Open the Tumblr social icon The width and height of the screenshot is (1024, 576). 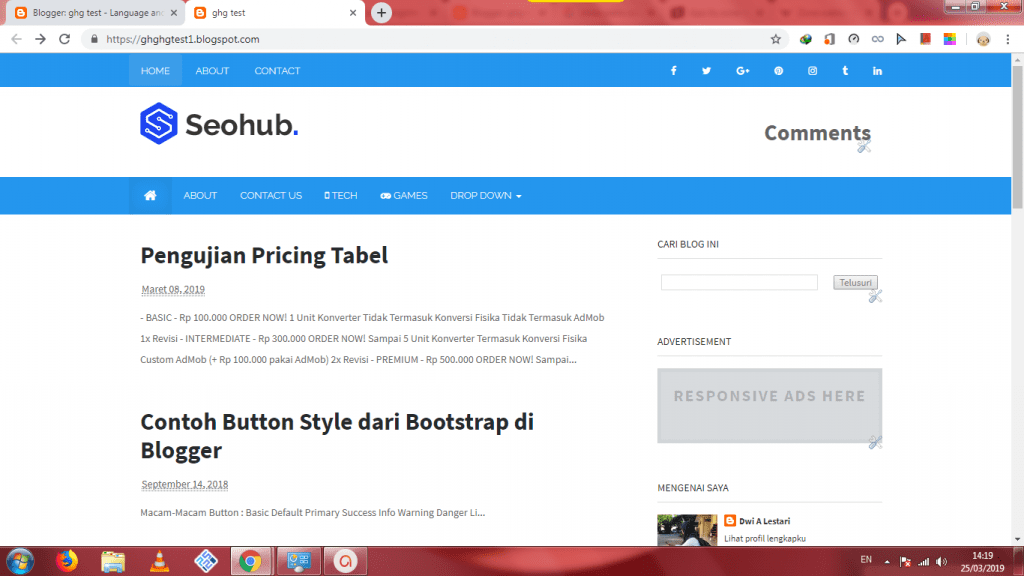[x=845, y=71]
